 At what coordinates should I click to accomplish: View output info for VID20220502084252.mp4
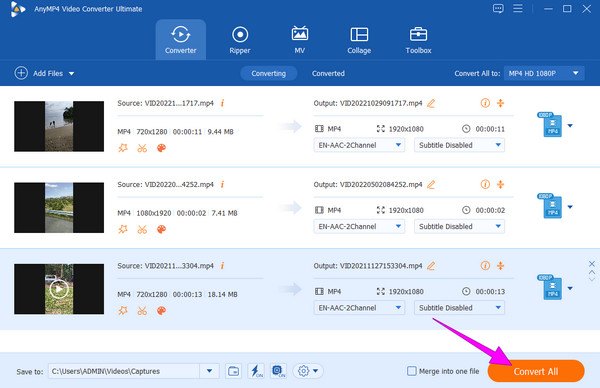pos(485,184)
